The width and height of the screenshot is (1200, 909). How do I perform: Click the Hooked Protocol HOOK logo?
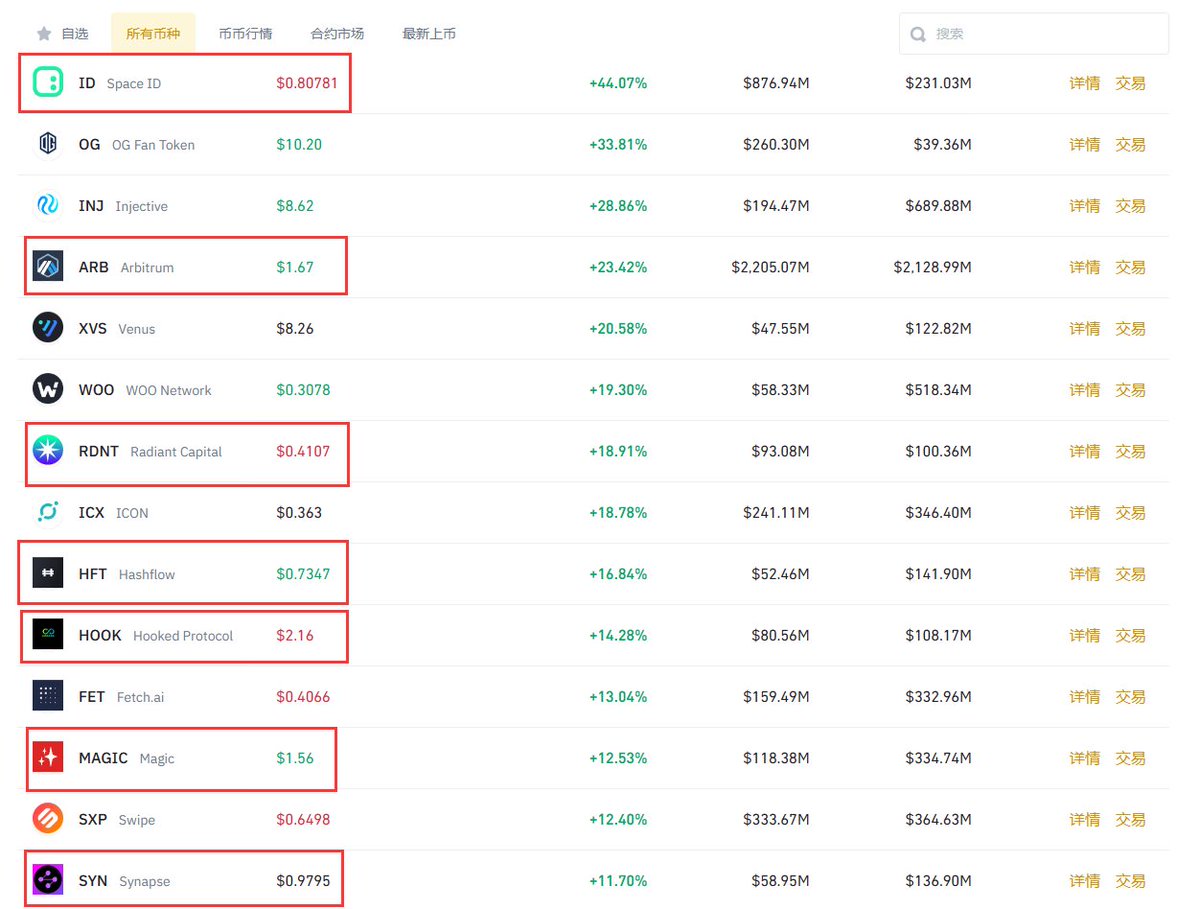48,635
